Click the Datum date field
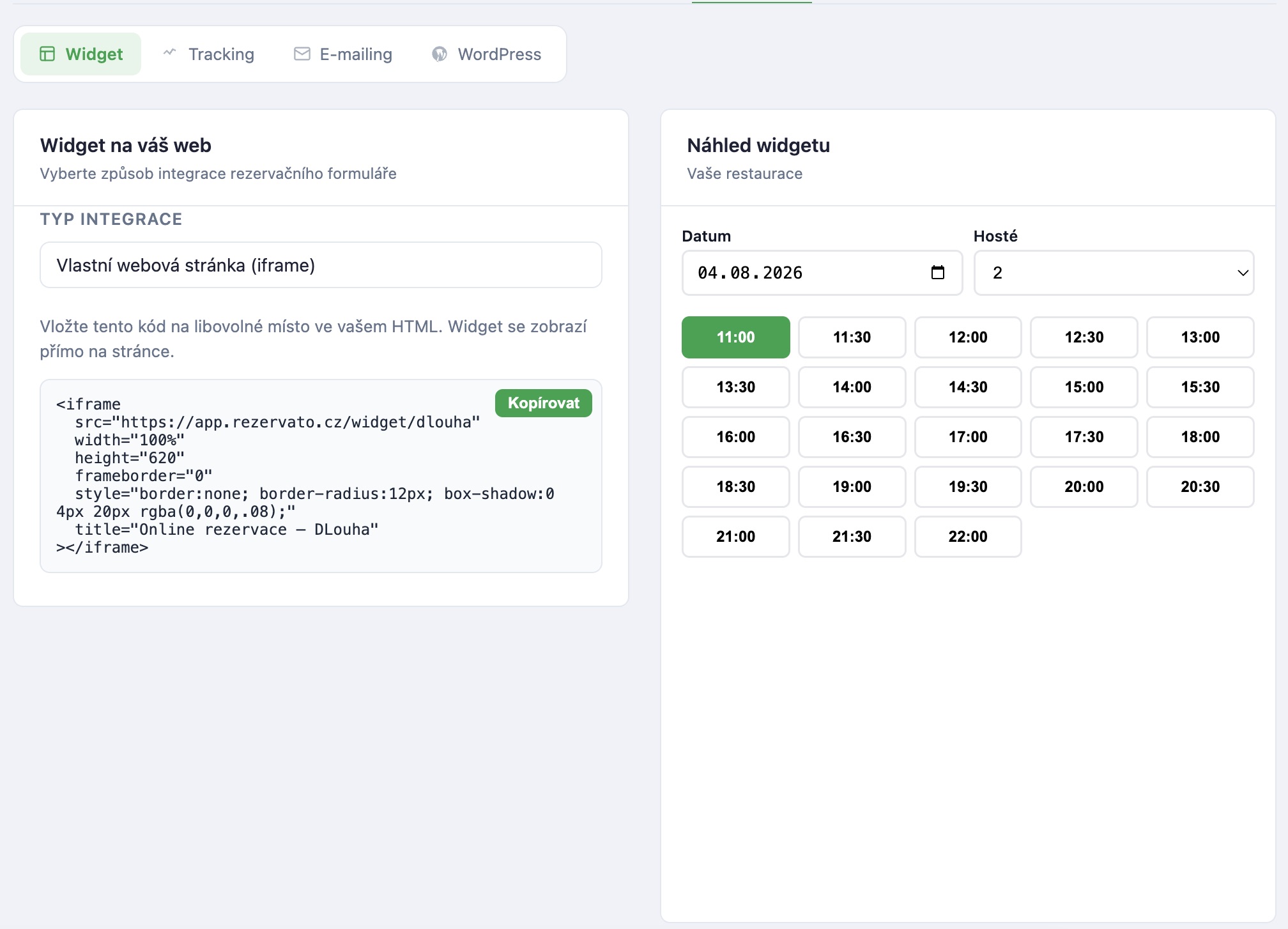This screenshot has height=929, width=1288. 822,273
